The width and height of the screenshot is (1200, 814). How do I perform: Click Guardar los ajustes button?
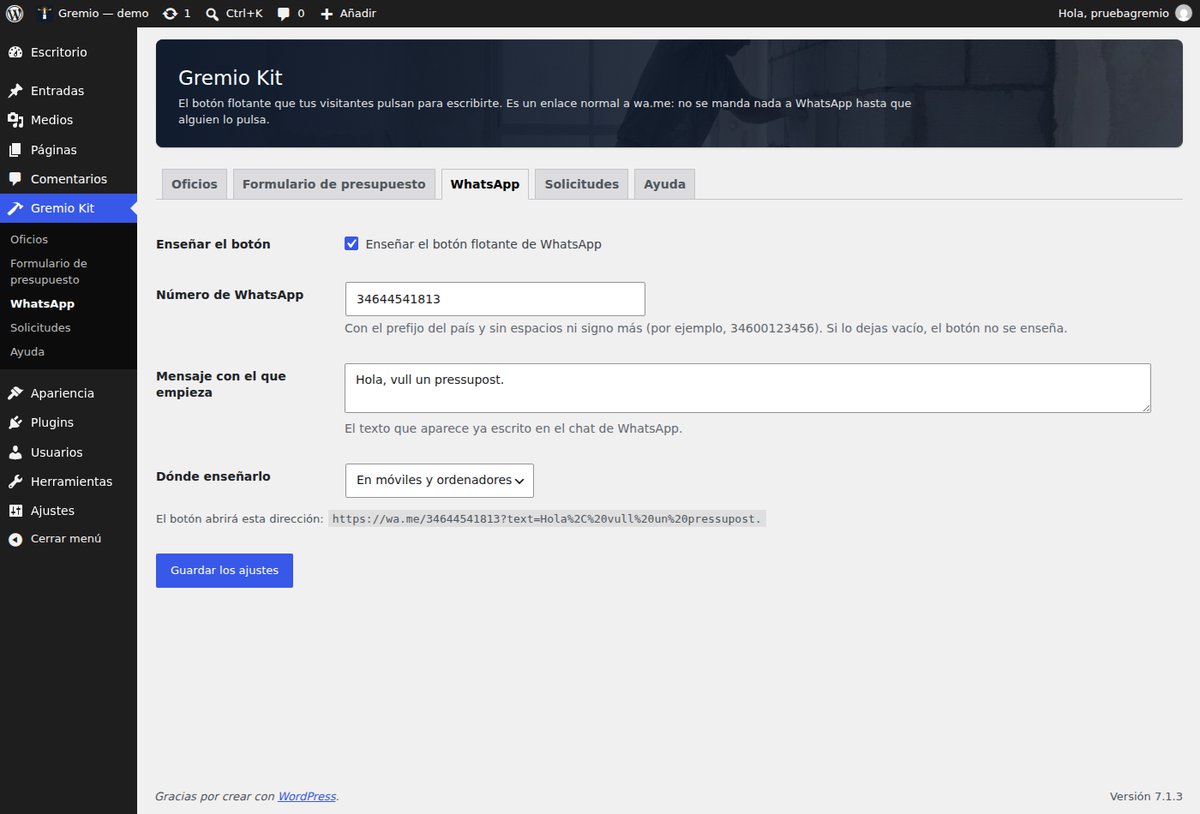click(224, 570)
